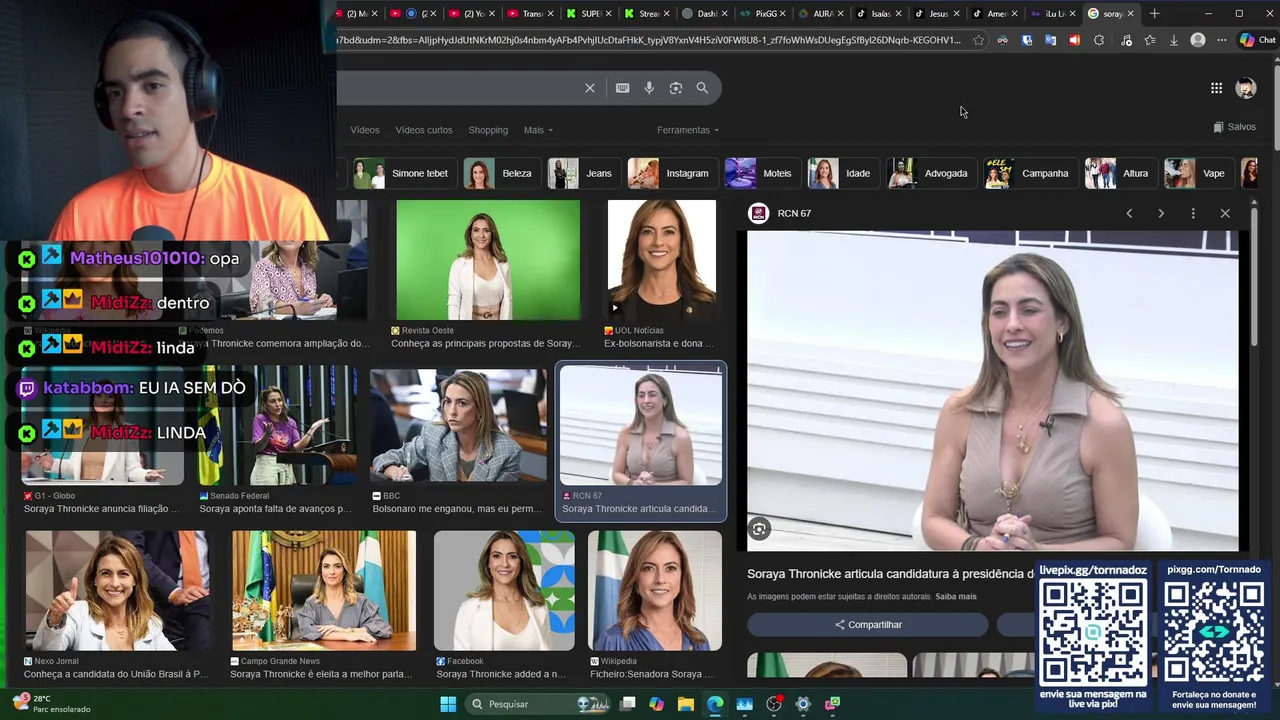Select the Moteis suggestion chip
This screenshot has height=720, width=1280.
[x=762, y=173]
